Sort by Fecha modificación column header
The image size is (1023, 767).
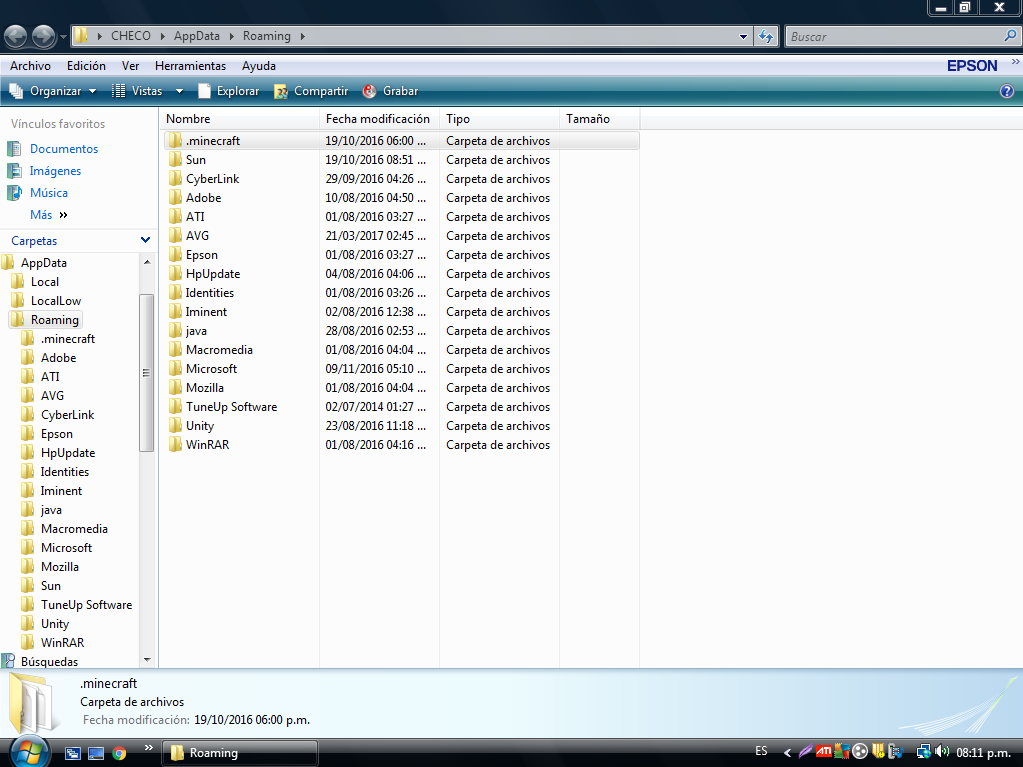(x=379, y=119)
